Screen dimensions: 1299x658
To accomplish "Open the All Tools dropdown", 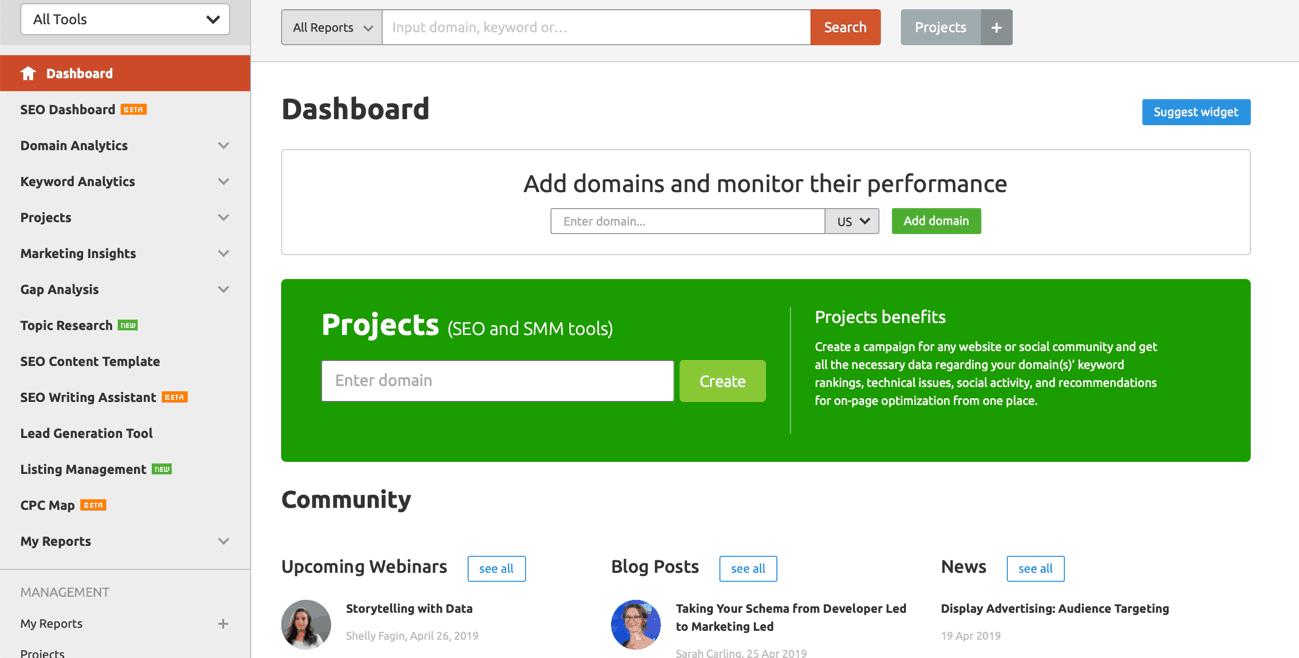I will coord(124,19).
